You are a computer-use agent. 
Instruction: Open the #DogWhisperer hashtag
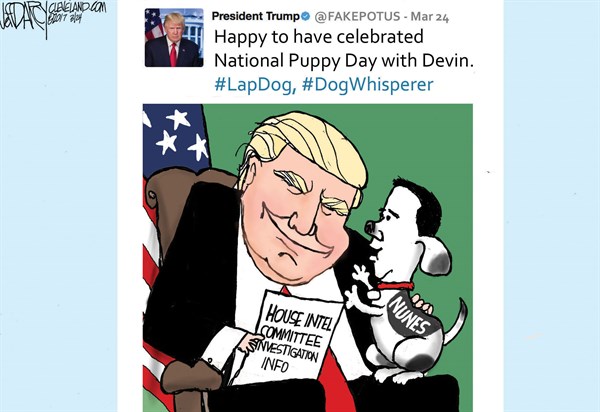368,85
